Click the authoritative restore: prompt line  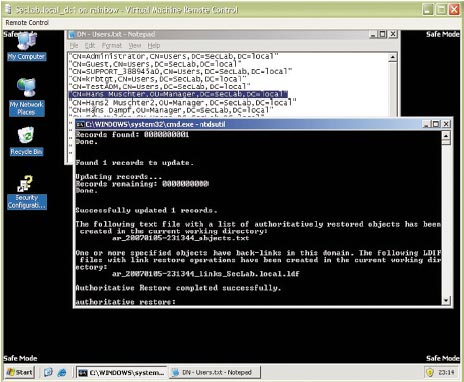tap(125, 302)
